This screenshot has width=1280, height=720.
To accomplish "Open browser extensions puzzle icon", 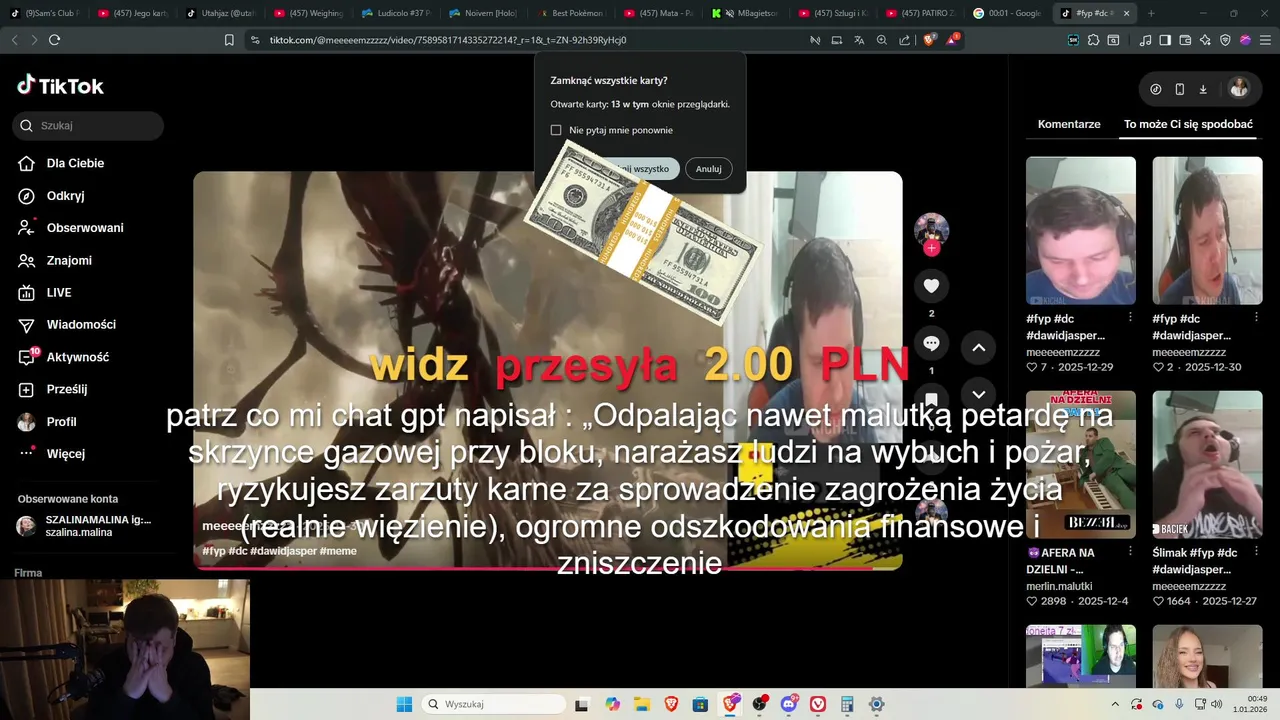I will coord(1093,40).
